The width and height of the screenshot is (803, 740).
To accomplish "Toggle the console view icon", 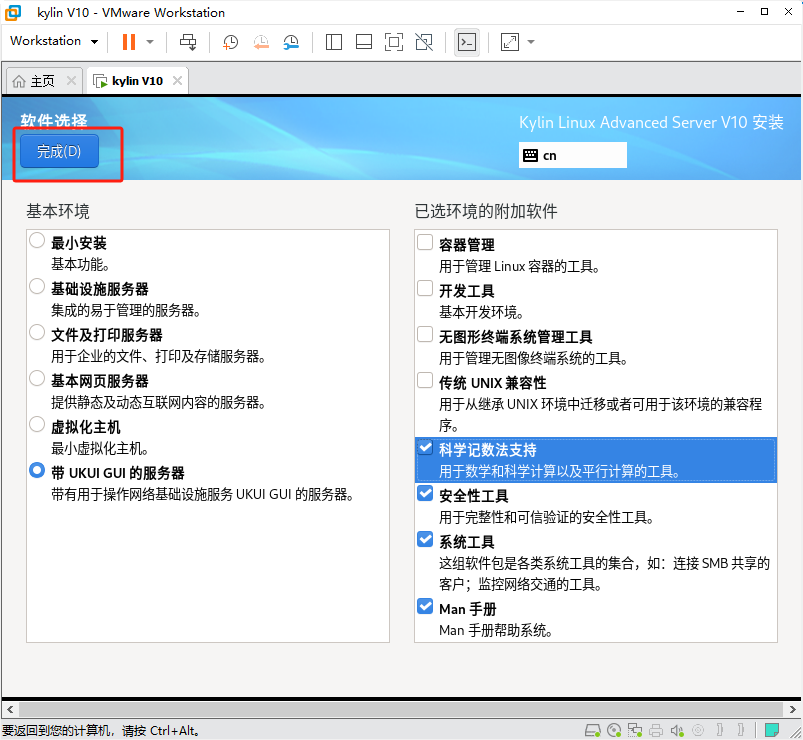I will pos(467,42).
